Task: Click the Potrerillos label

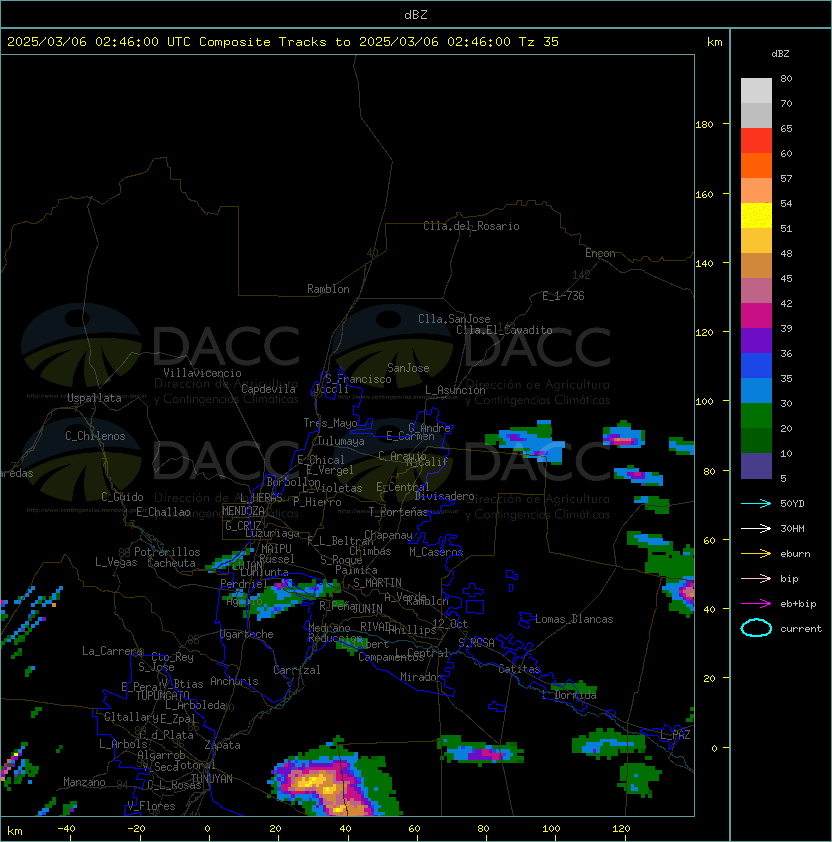Action: coord(167,552)
